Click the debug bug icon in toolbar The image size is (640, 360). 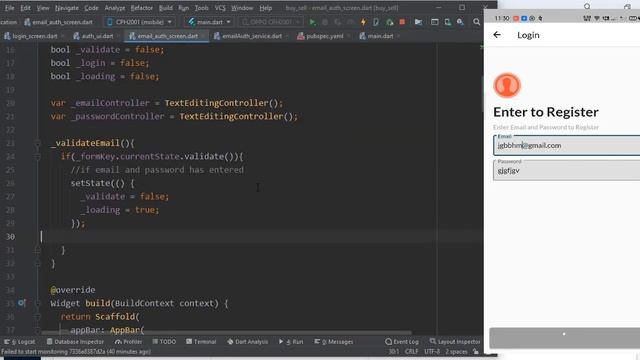pos(325,22)
